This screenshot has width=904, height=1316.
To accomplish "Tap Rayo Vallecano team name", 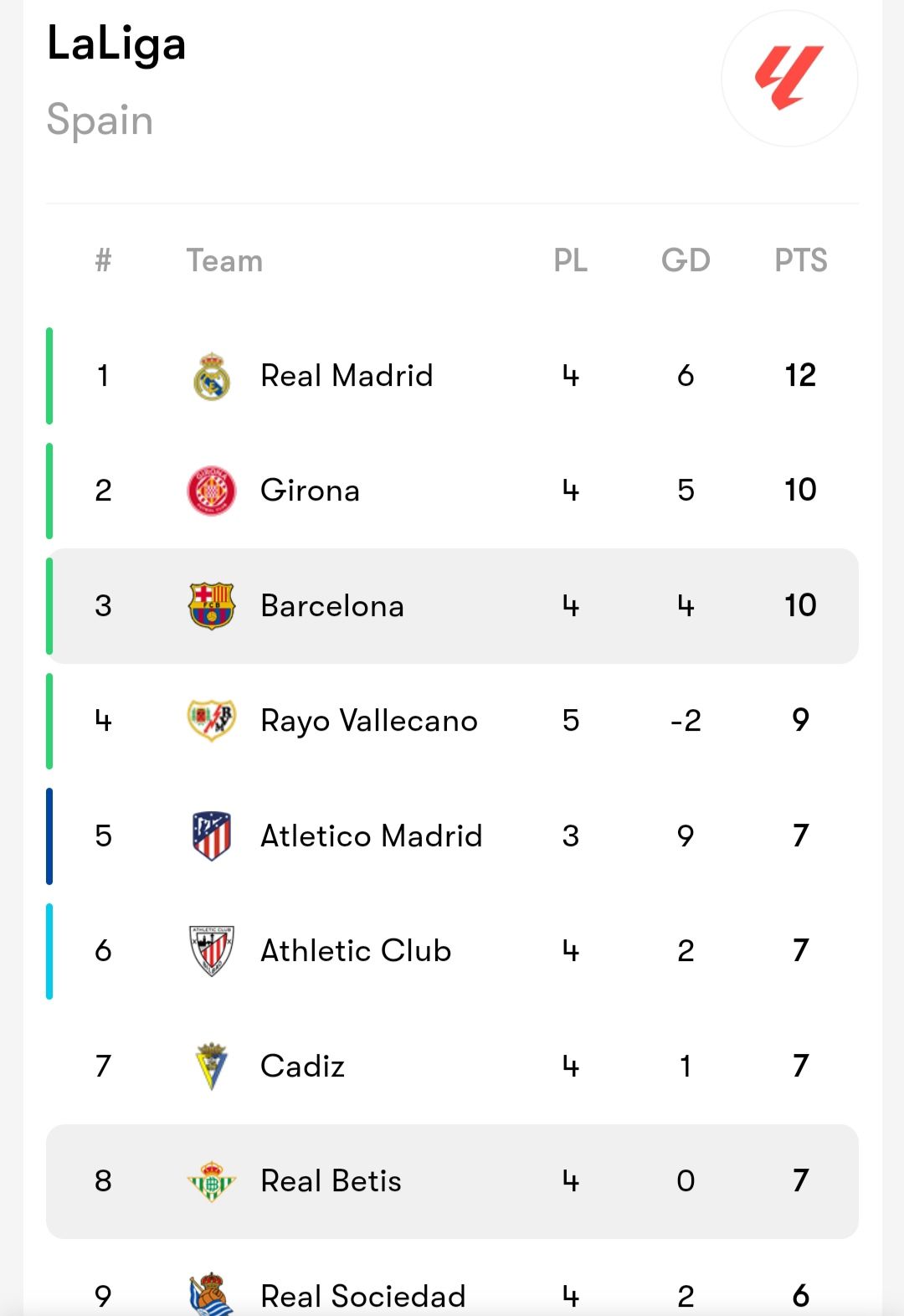I will pos(369,722).
